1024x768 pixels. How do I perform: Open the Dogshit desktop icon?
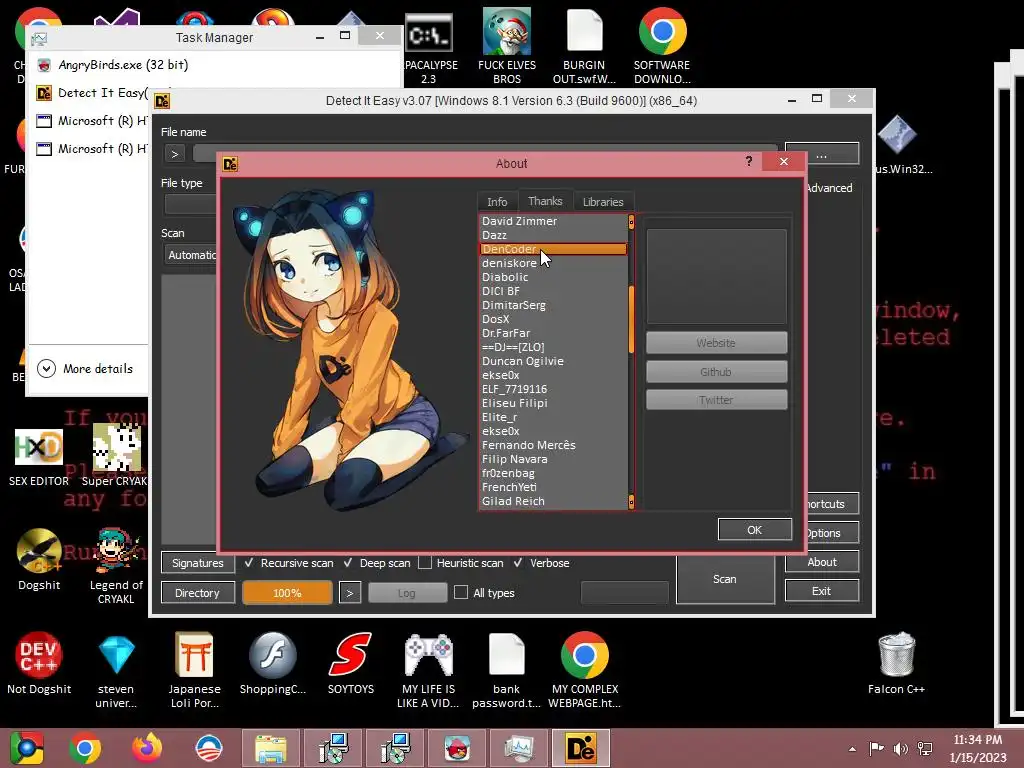39,560
